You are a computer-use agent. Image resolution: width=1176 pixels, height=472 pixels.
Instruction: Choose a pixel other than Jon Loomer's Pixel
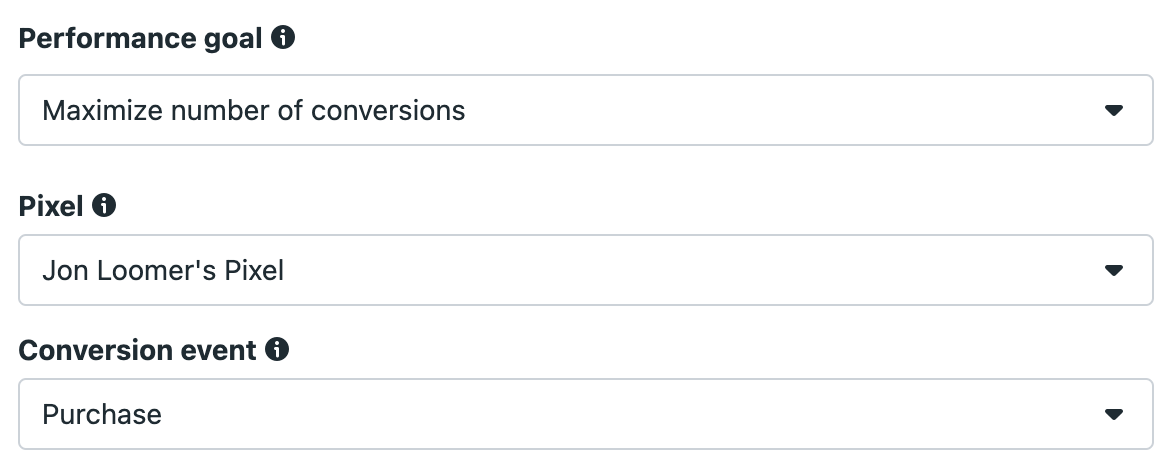coord(586,270)
